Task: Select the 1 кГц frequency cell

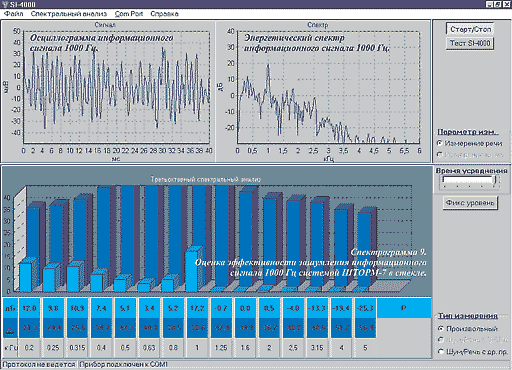Action: [197, 348]
